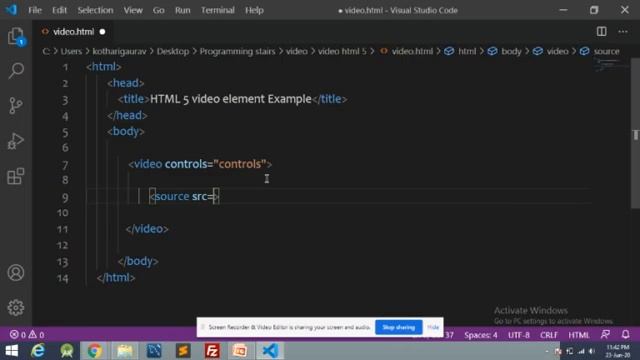Open the Selection menu
640x360 pixels.
(x=95, y=10)
